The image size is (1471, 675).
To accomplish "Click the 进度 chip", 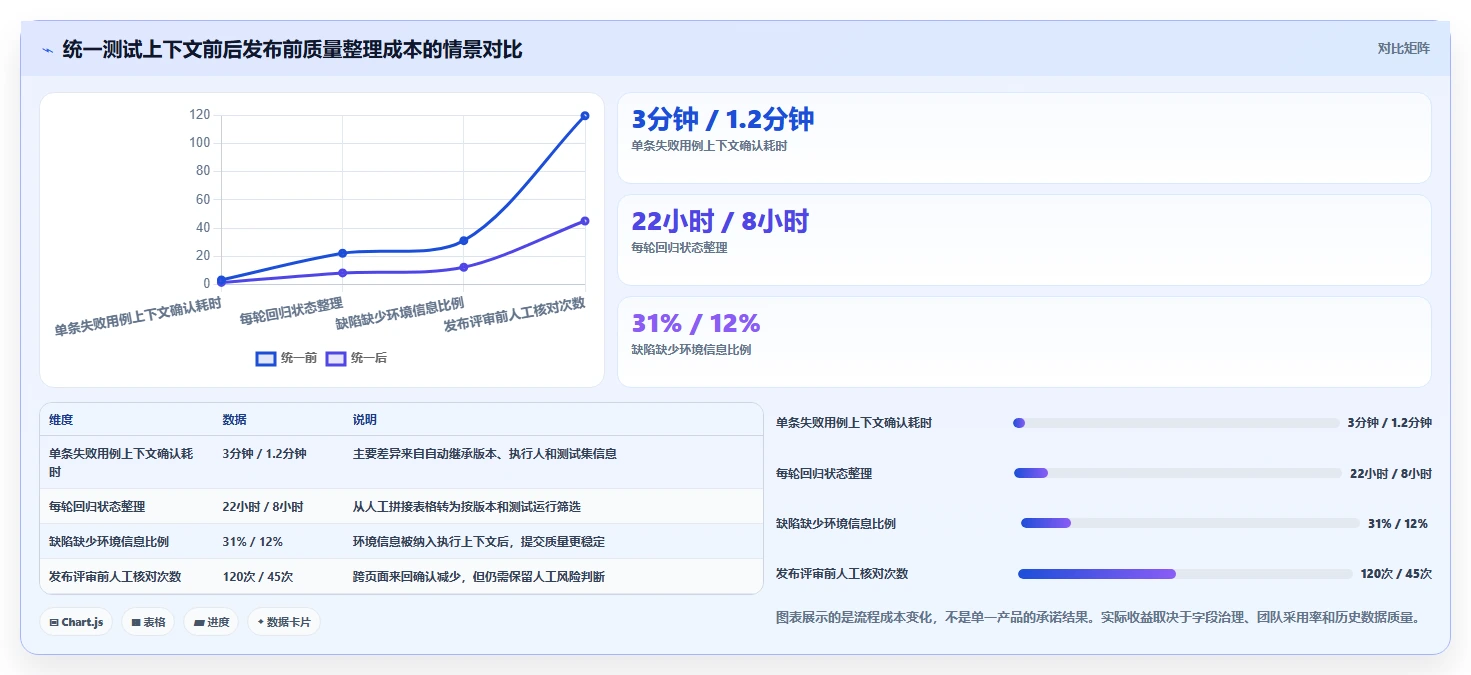I will (211, 622).
